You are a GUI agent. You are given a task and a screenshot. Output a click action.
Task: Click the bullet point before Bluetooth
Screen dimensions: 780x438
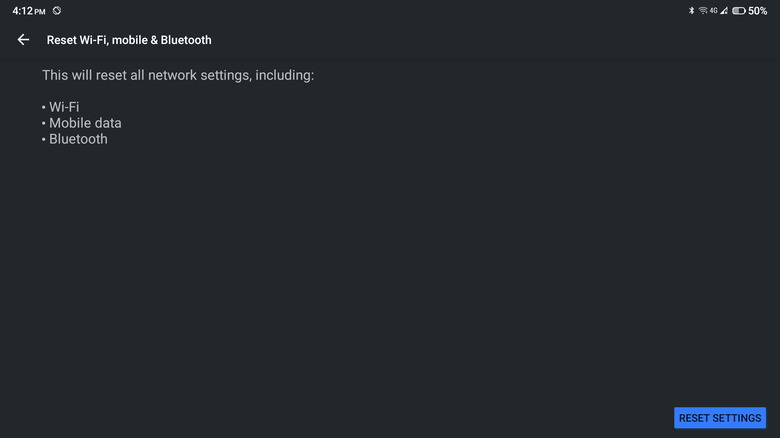click(x=44, y=139)
